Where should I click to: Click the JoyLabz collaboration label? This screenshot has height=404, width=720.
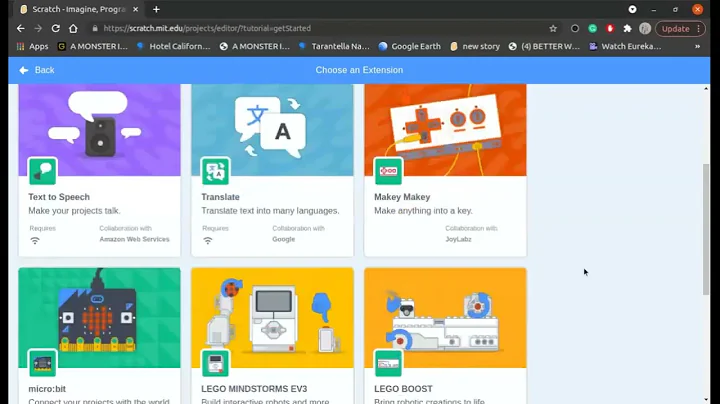click(458, 239)
